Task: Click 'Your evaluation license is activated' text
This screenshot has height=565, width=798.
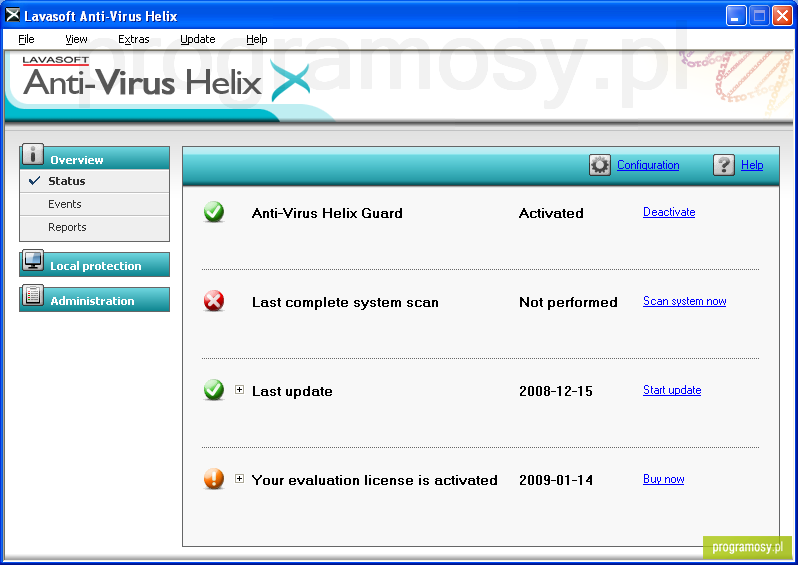Action: pyautogui.click(x=374, y=480)
